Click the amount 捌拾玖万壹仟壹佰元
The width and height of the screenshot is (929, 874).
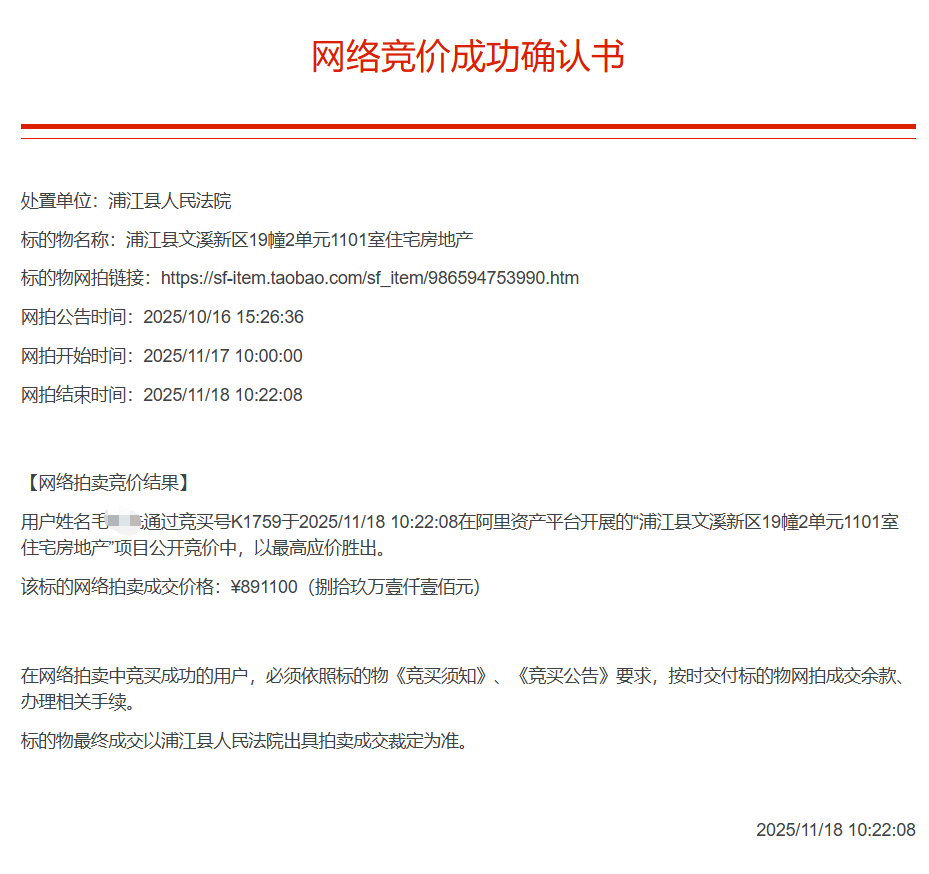(x=394, y=587)
